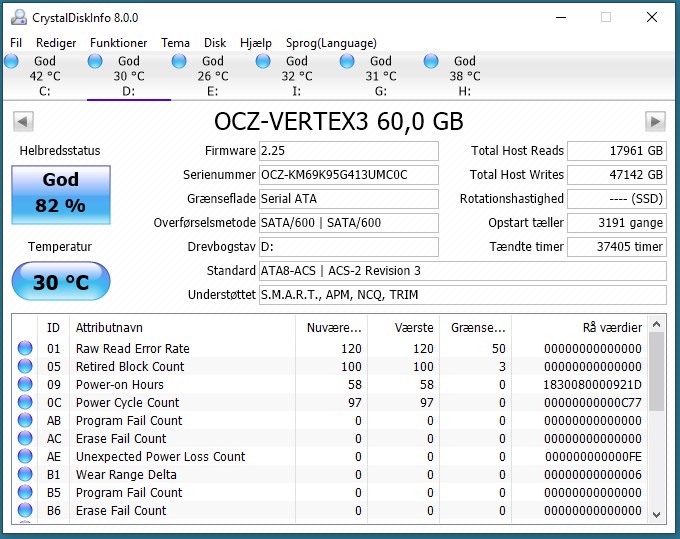Click raw value 1830080000921D

[x=592, y=385]
